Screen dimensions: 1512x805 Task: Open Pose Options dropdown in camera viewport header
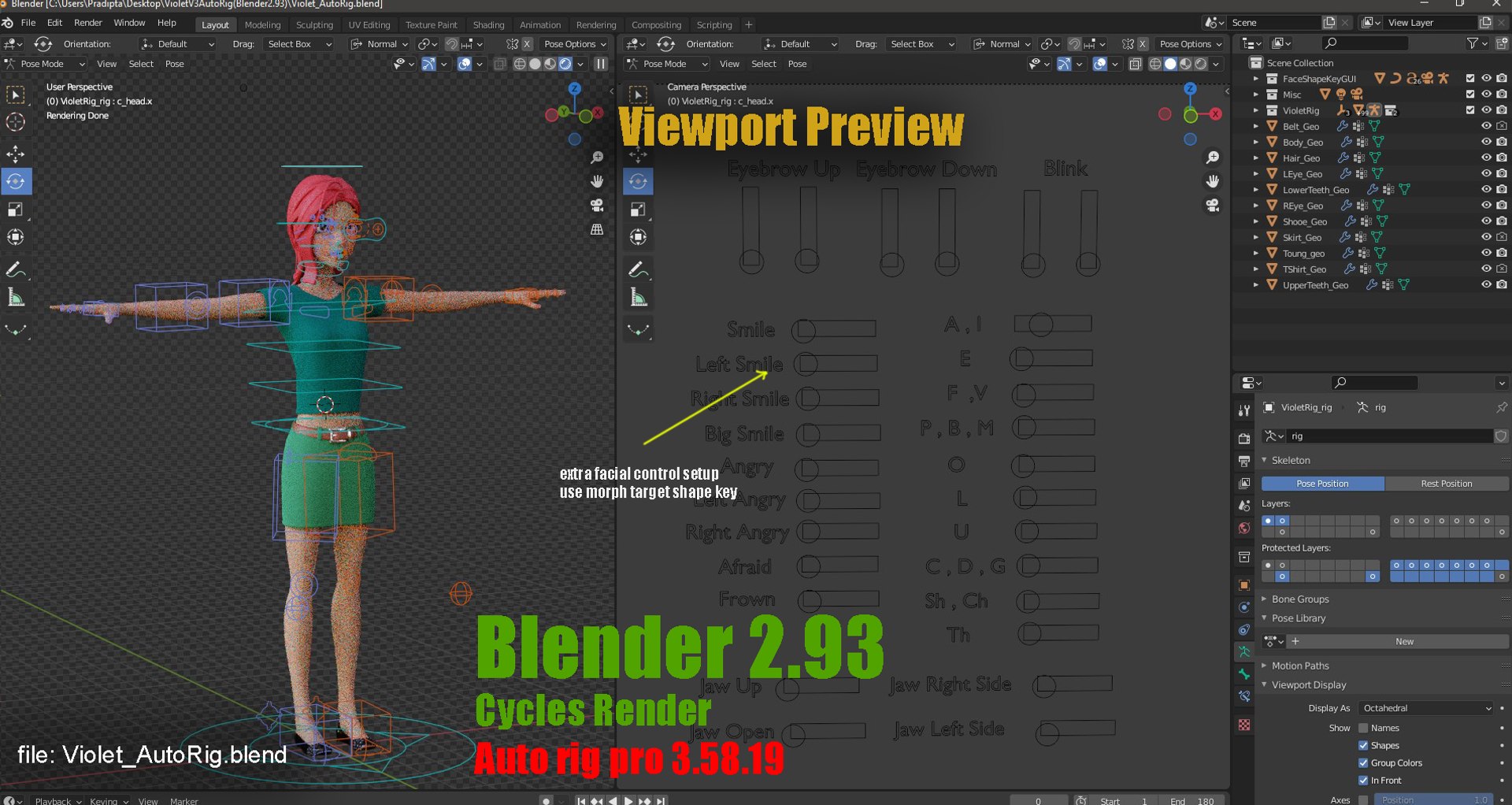click(x=1191, y=44)
